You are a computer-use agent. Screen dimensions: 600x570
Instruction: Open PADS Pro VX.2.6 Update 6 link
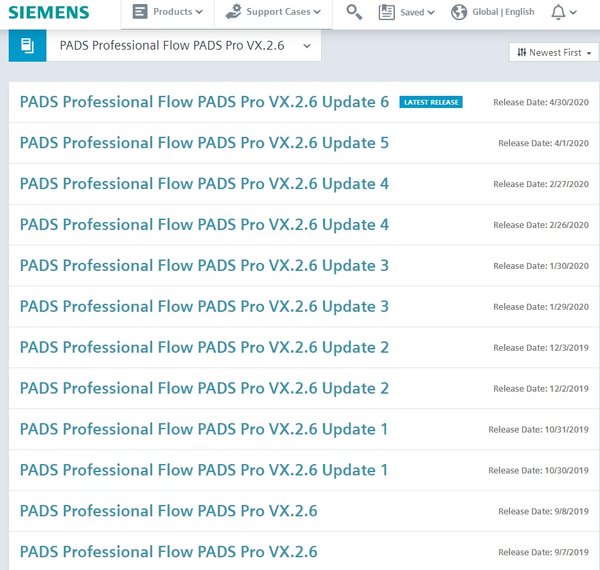[204, 102]
